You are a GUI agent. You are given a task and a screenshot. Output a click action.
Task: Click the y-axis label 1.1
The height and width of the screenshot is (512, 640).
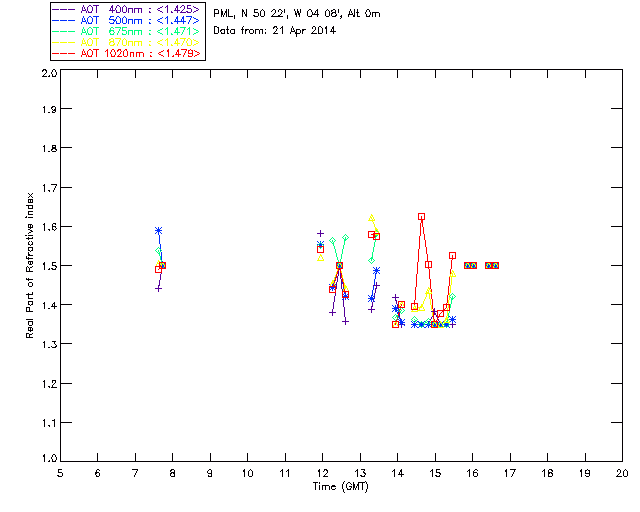tap(49, 423)
